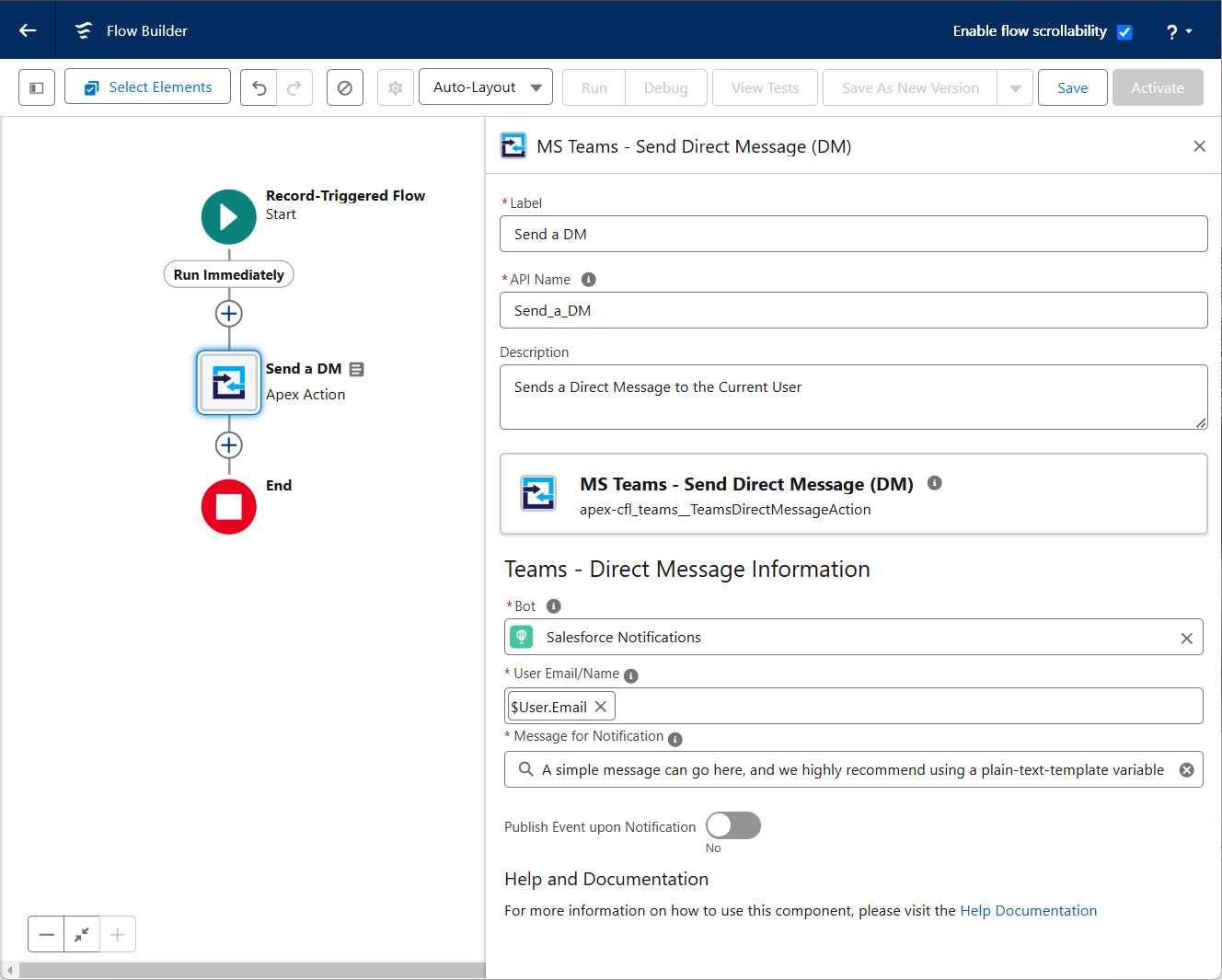Viewport: 1222px width, 980px height.
Task: Clear the notification message text
Action: coord(1187,770)
